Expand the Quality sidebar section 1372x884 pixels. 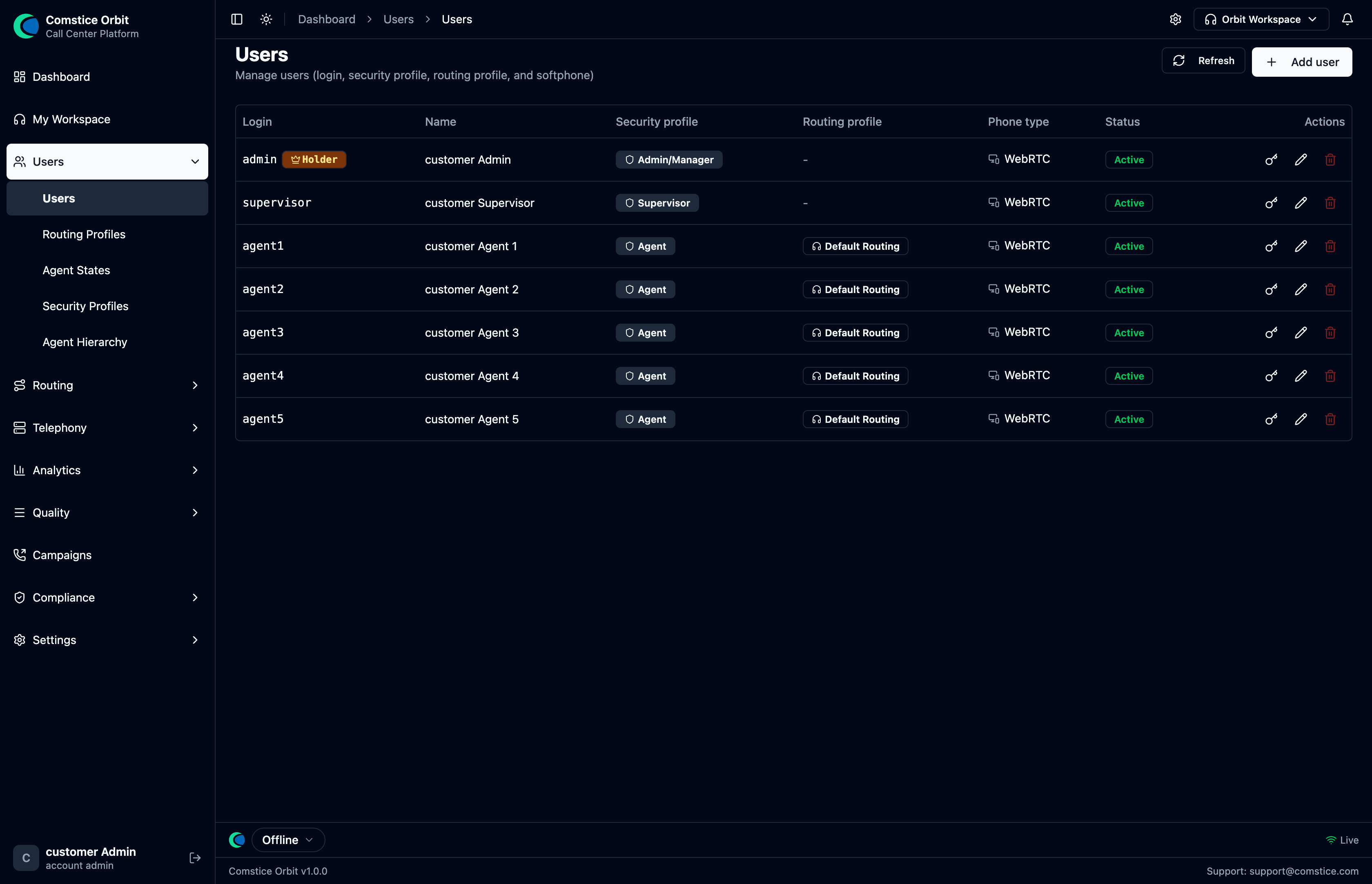click(107, 513)
